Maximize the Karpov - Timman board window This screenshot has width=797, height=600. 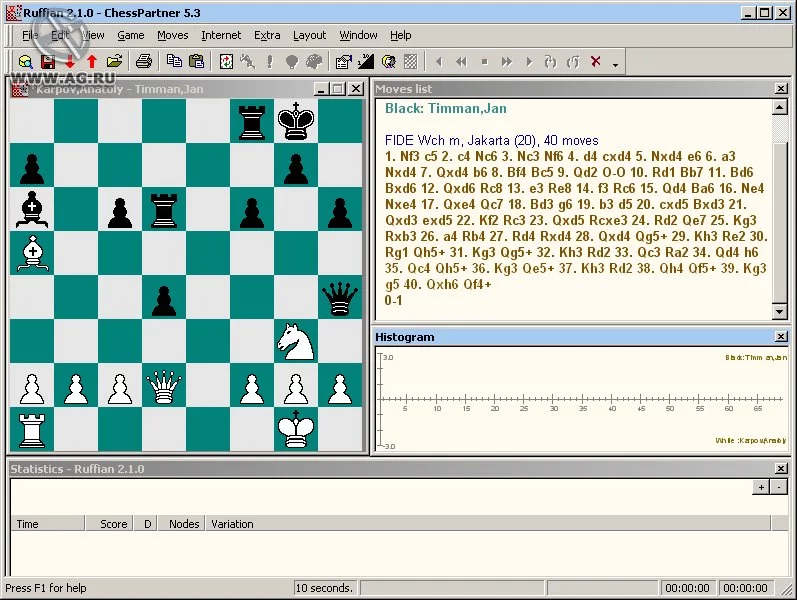tap(338, 89)
